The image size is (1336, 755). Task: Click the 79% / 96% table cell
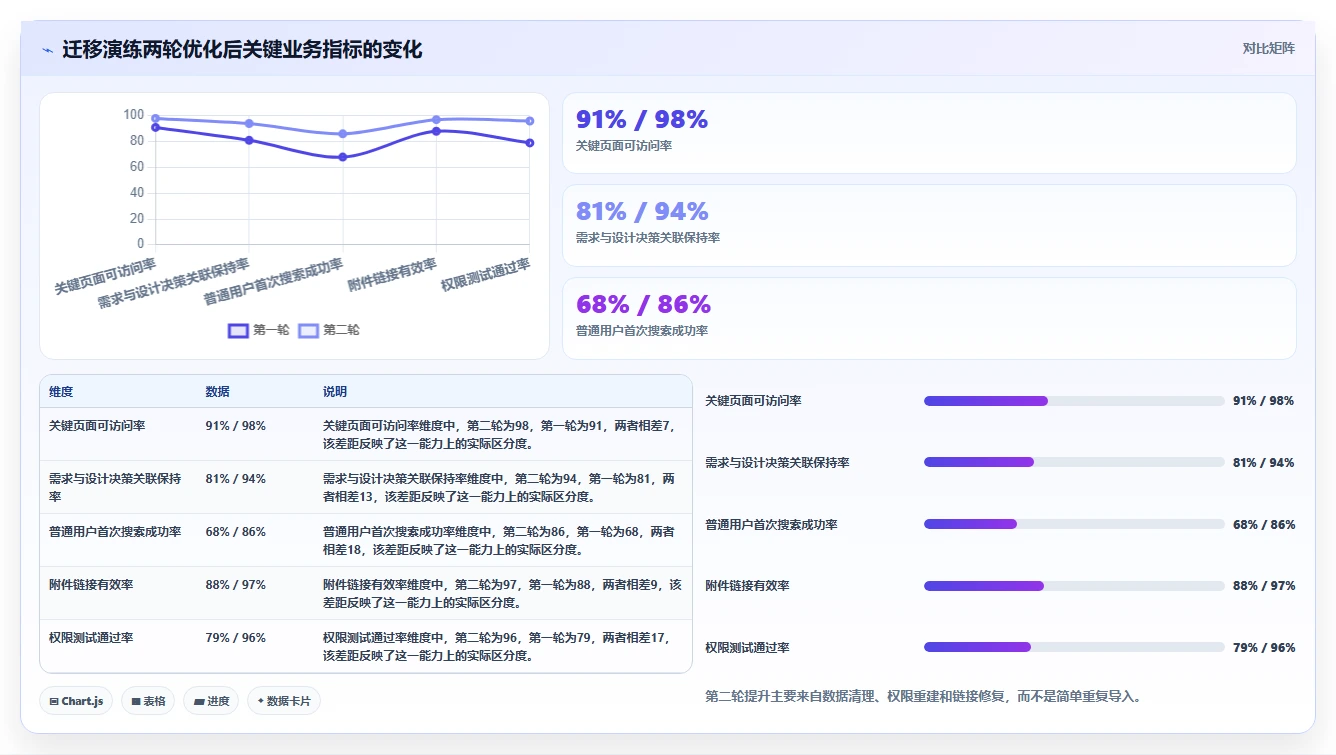click(236, 637)
